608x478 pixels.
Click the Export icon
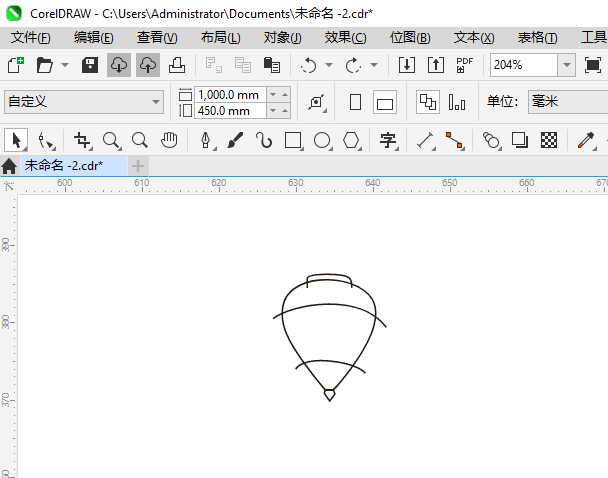tap(436, 65)
